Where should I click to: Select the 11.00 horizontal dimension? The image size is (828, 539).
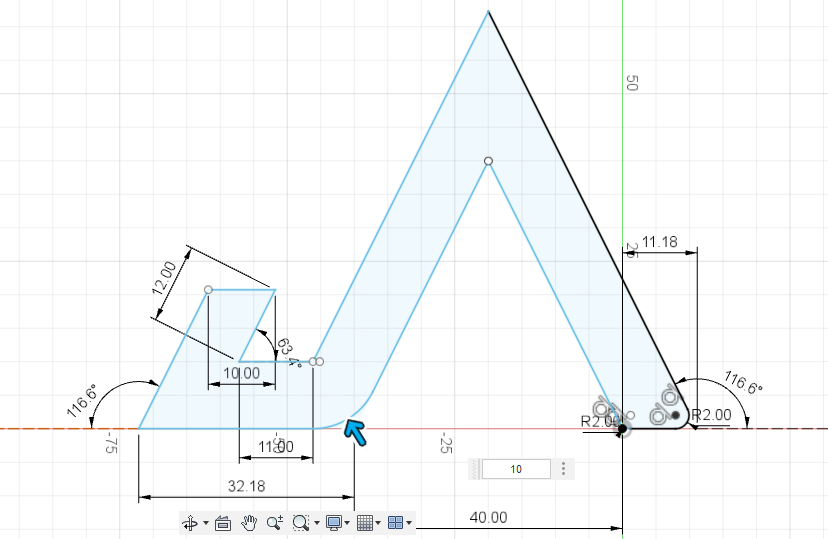tap(276, 447)
